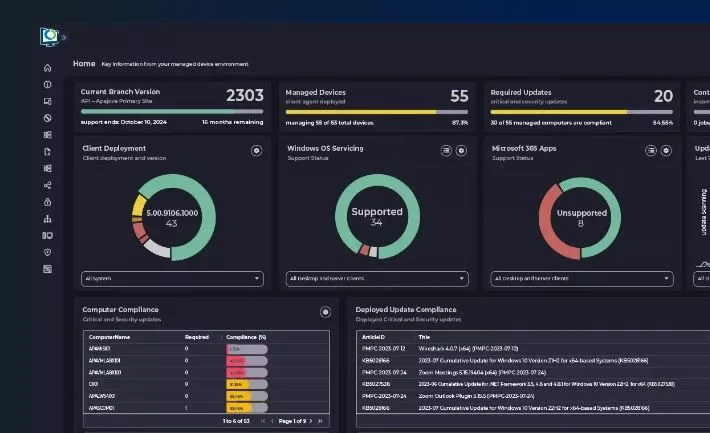
Task: Sort by the ComputerName column header
Action: (110, 337)
